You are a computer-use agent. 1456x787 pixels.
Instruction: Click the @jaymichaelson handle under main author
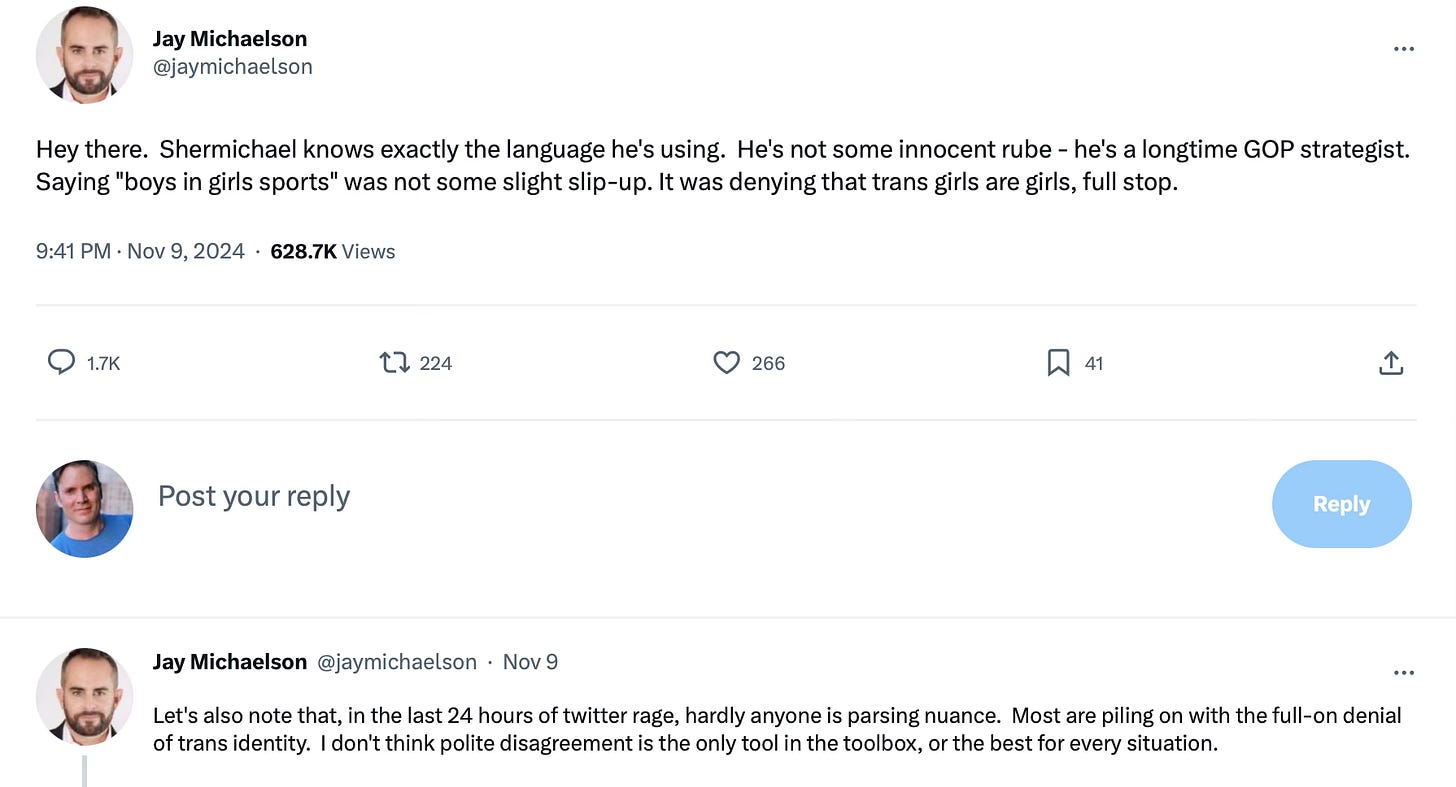[232, 67]
